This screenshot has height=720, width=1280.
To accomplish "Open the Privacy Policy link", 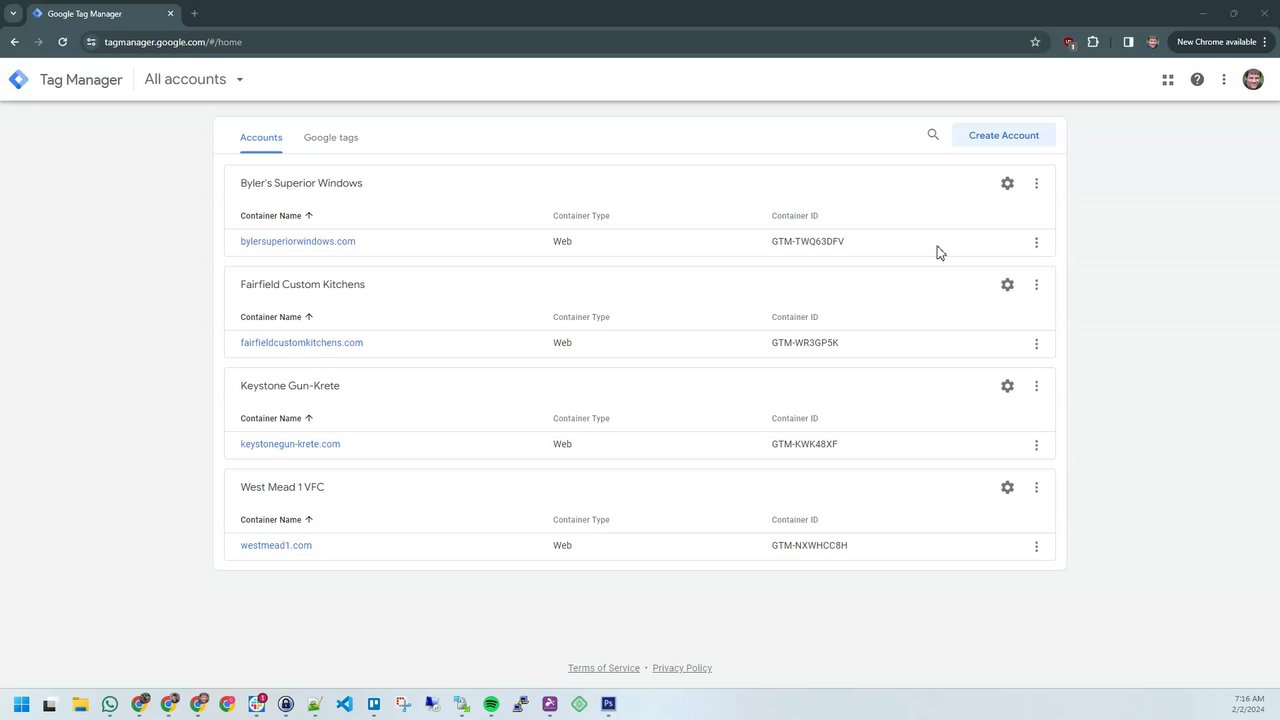I will tap(682, 668).
